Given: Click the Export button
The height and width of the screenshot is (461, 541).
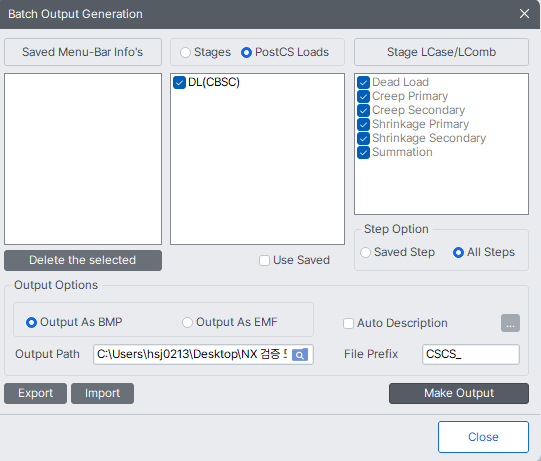Looking at the screenshot, I should [36, 393].
